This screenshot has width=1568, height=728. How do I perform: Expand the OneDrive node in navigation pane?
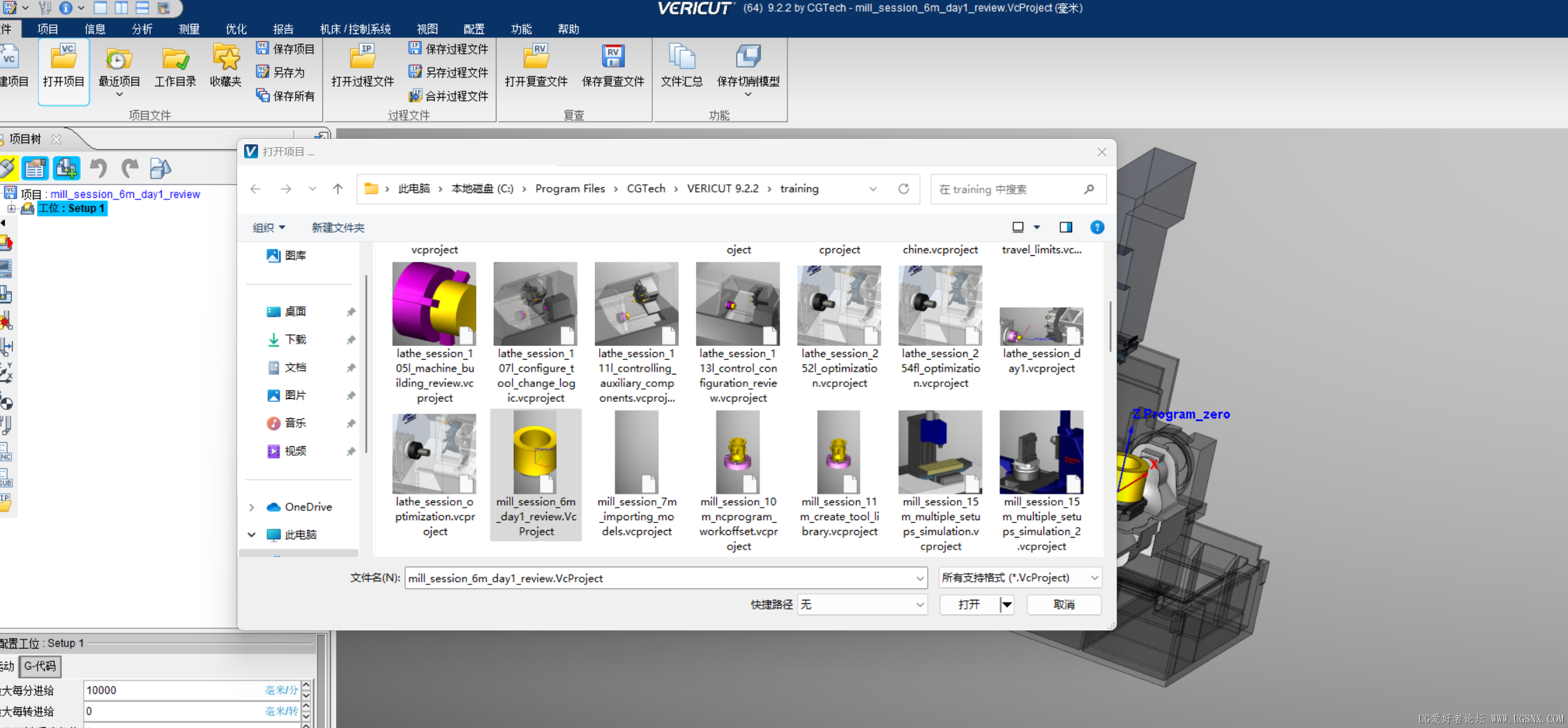pos(252,507)
